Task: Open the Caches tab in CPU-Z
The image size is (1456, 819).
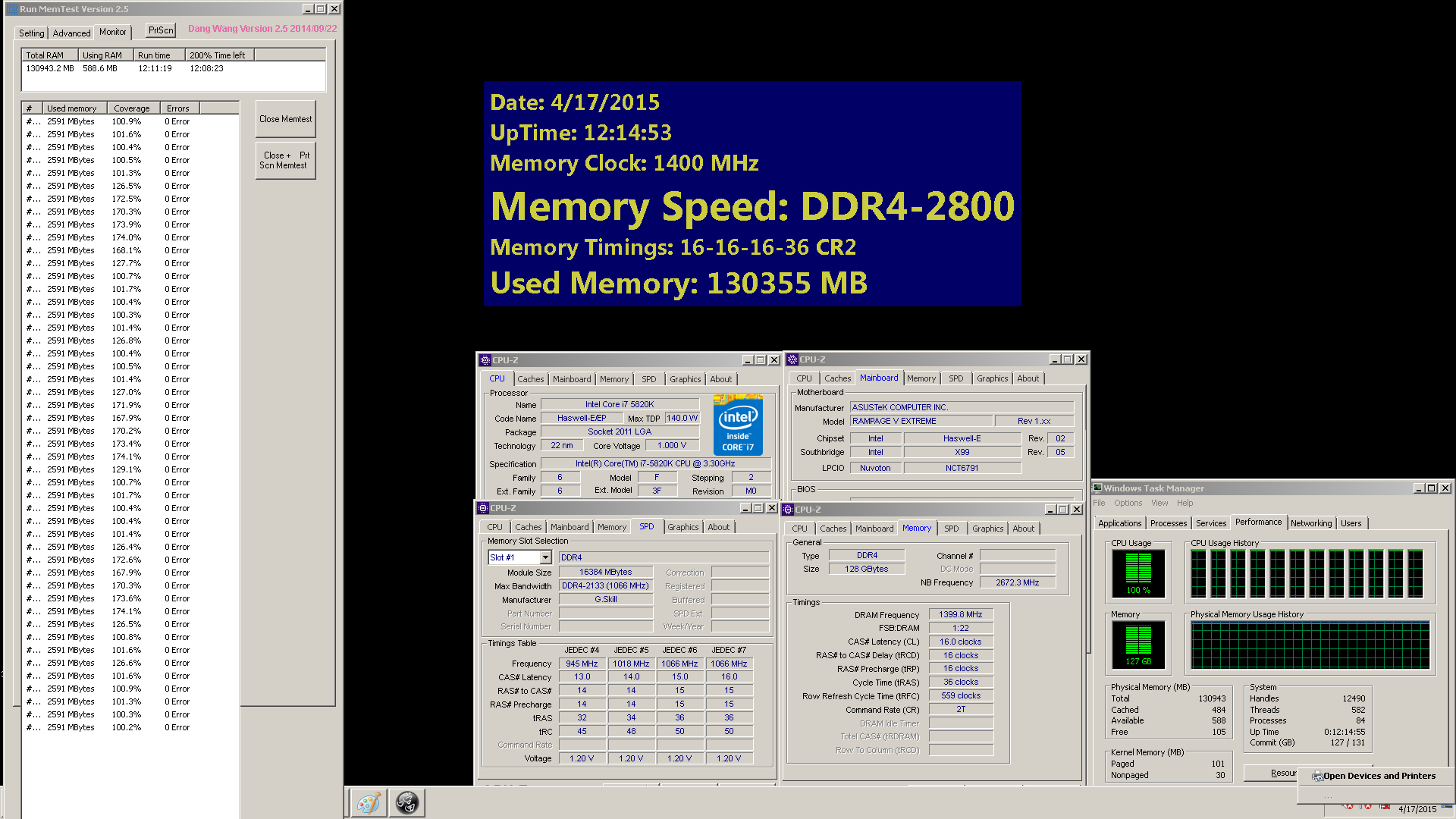Action: point(531,378)
